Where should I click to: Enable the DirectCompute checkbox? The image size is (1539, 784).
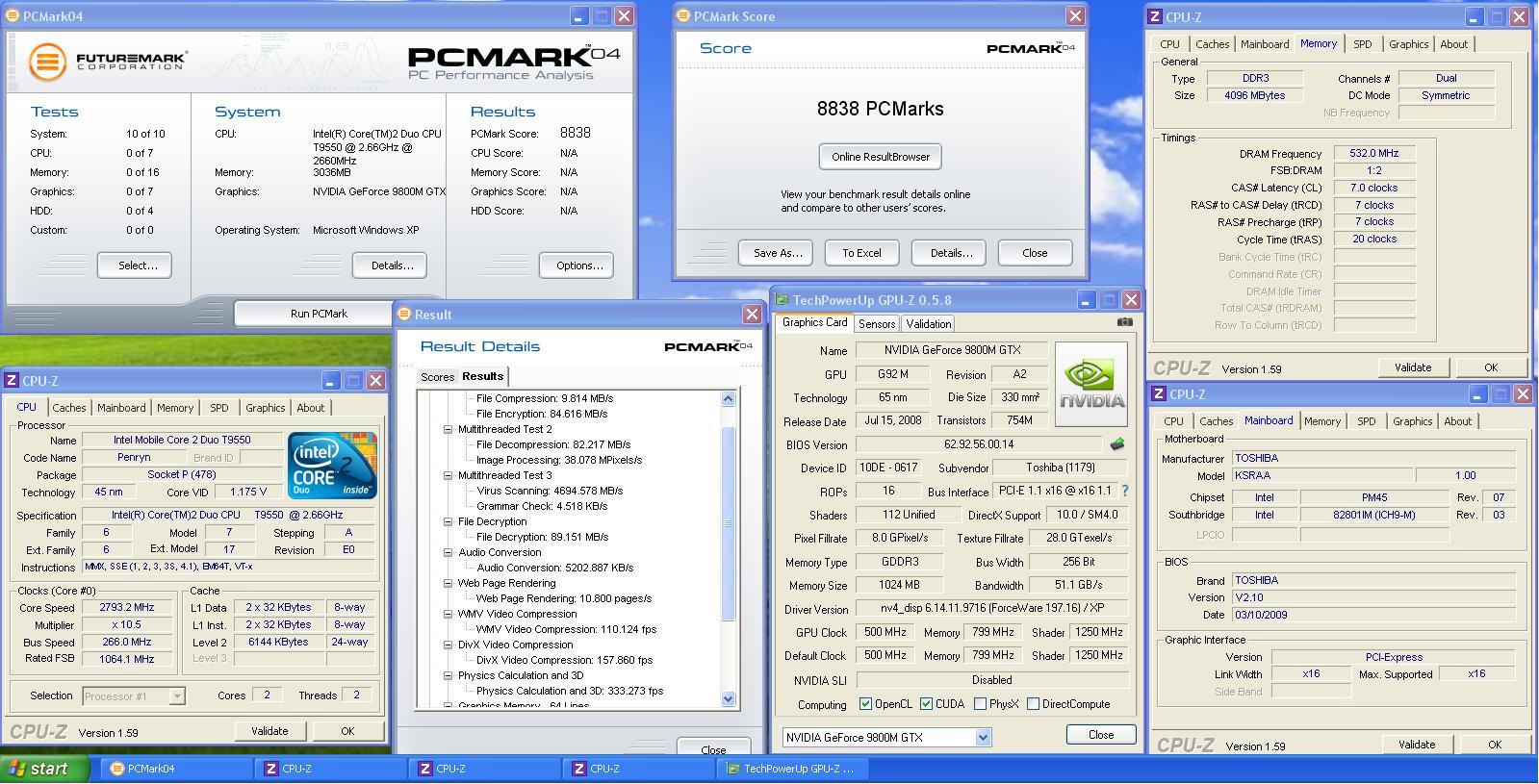coord(1033,704)
